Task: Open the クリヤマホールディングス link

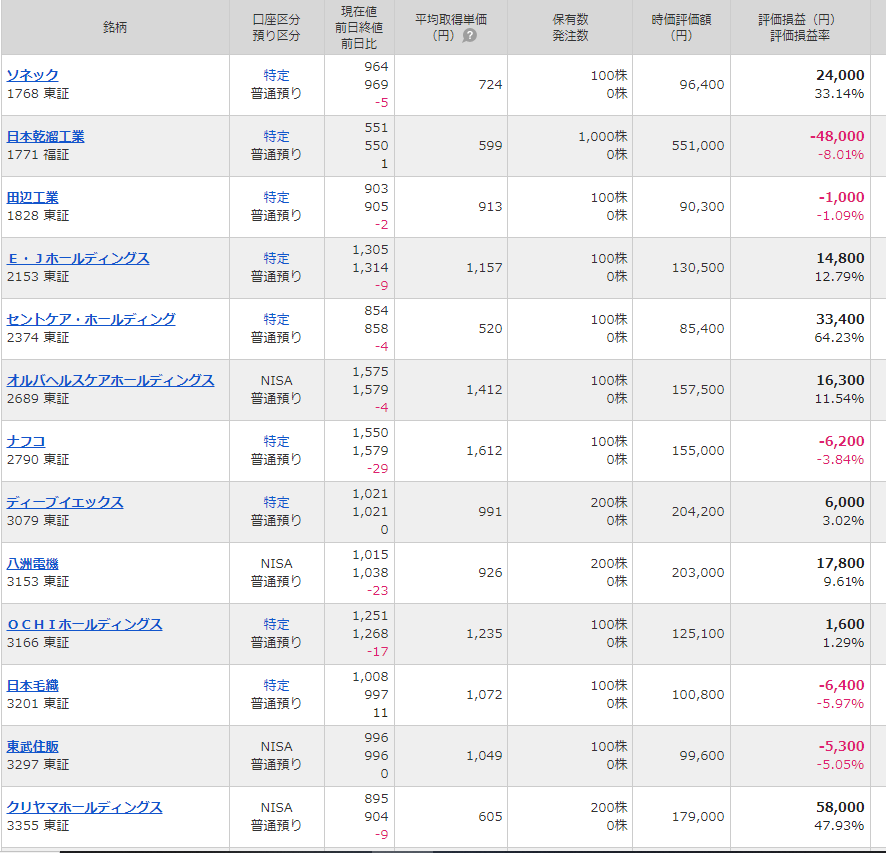Action: (x=84, y=807)
